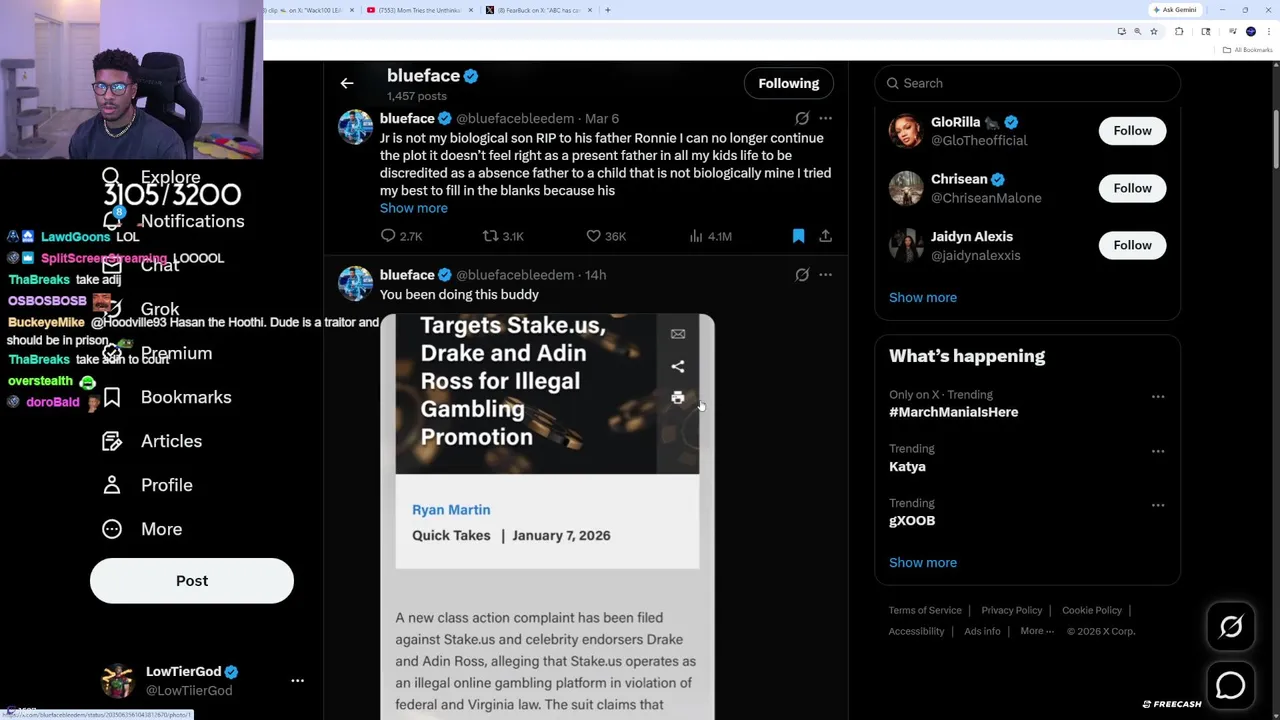Open the floating Grok button
Screen dimensions: 1280x720
1231,627
